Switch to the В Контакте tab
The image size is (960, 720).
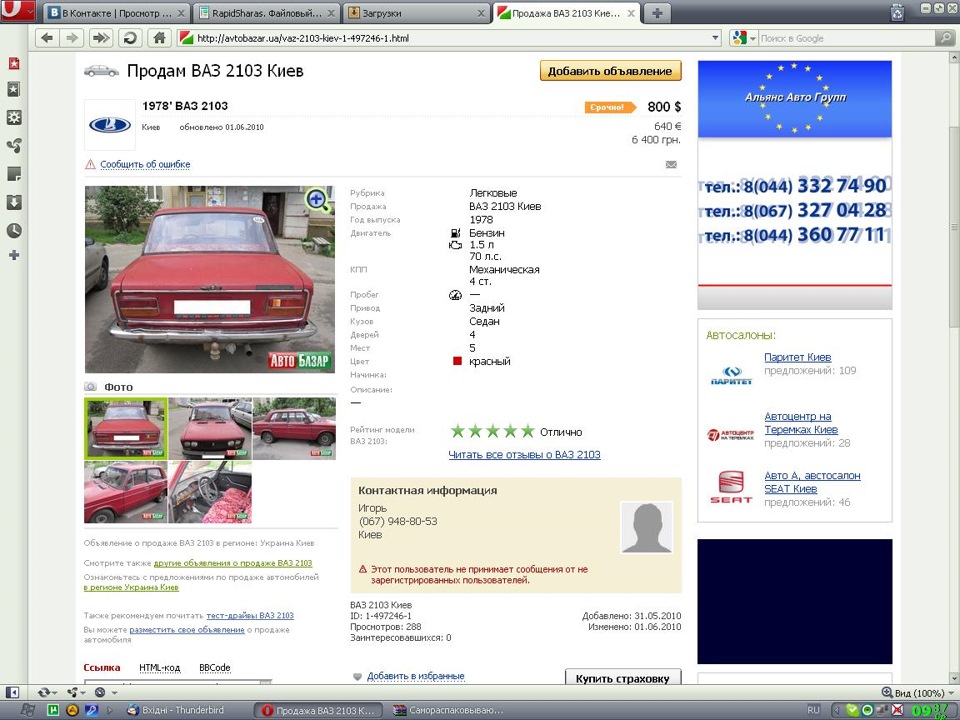[116, 13]
